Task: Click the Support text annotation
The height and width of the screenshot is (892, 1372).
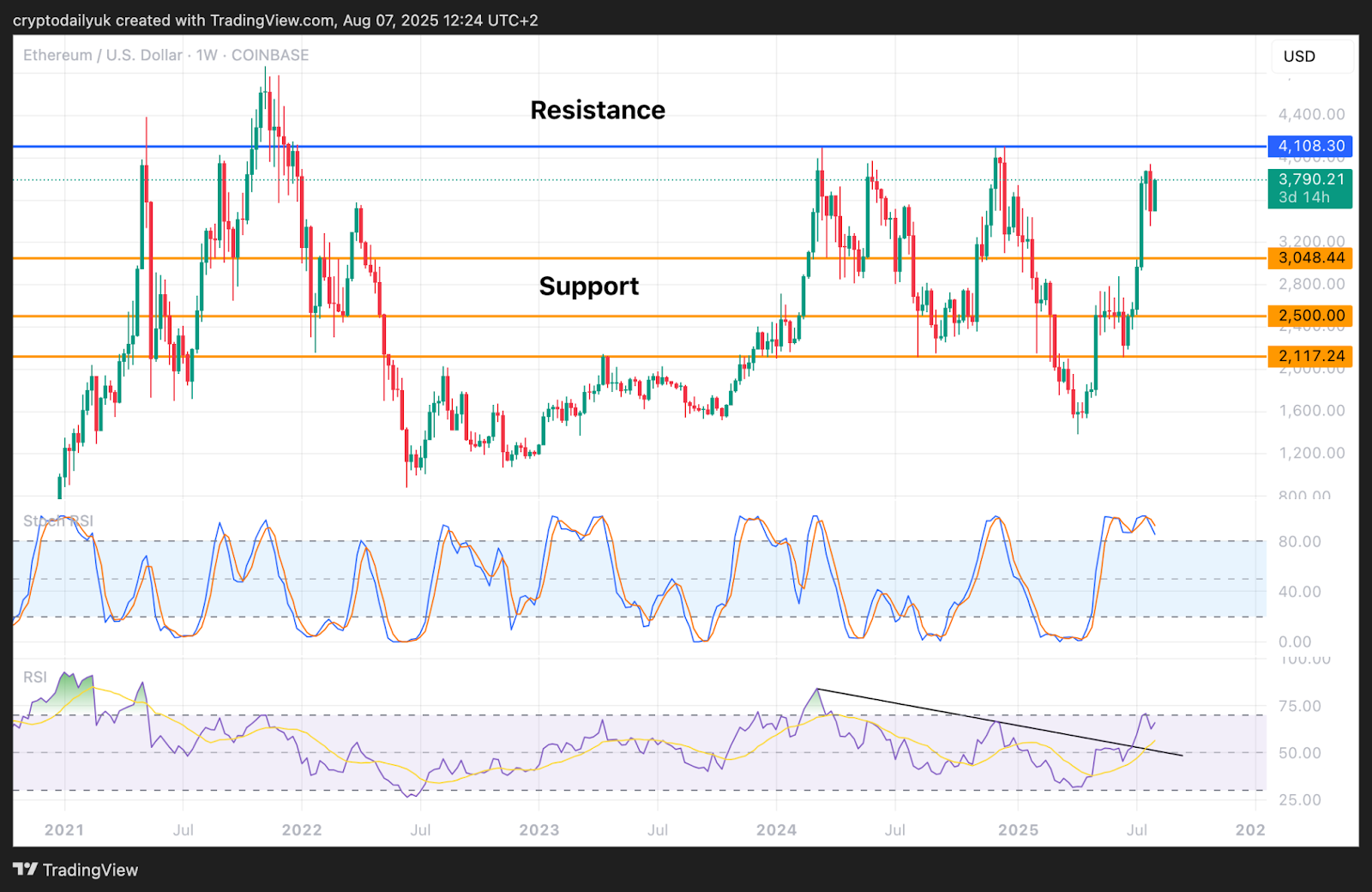Action: coord(589,286)
